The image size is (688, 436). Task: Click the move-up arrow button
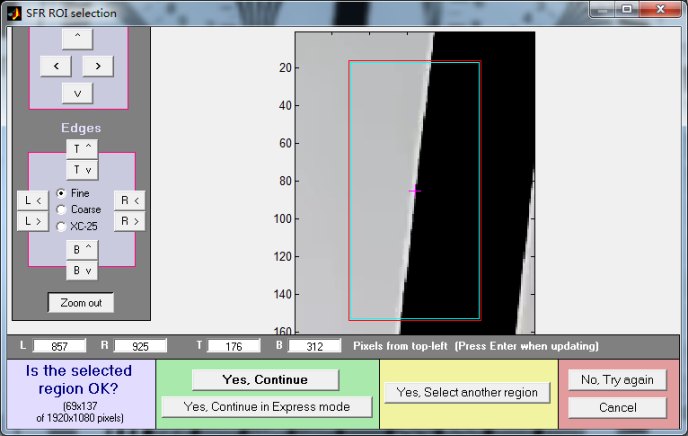click(x=77, y=38)
